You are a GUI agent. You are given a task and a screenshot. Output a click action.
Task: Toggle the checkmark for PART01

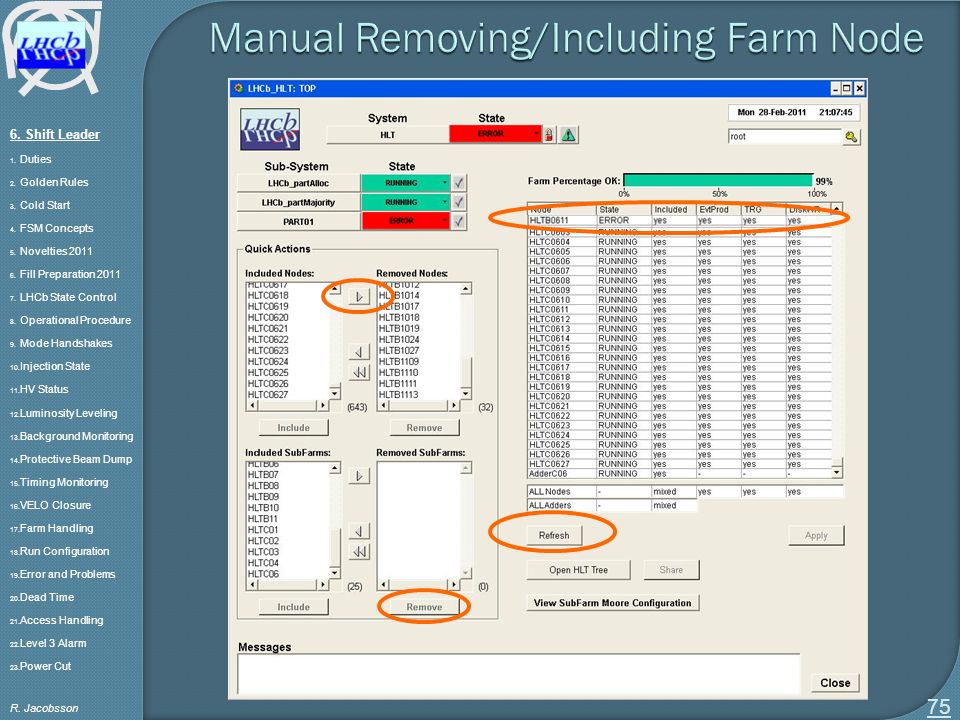[459, 221]
